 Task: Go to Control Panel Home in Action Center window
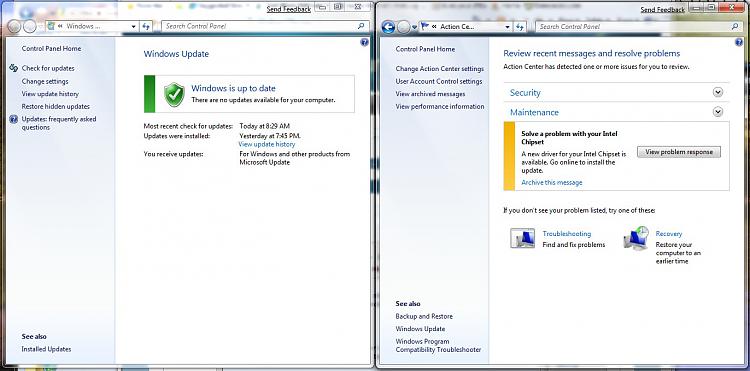pyautogui.click(x=425, y=49)
